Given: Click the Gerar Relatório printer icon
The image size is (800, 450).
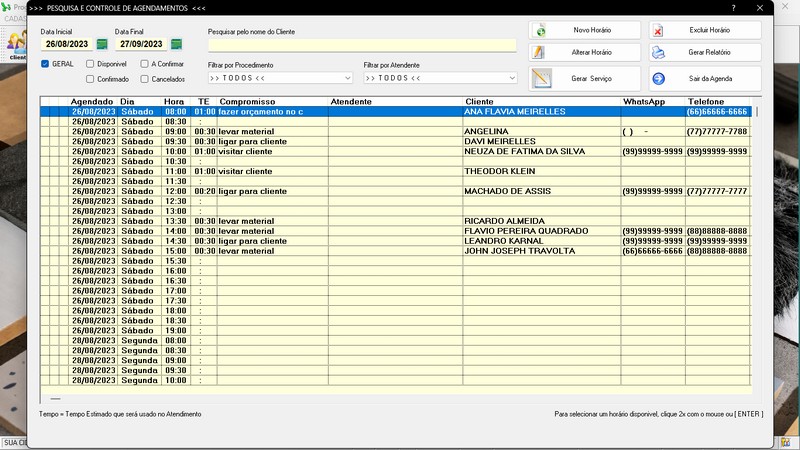Looking at the screenshot, I should 658,53.
